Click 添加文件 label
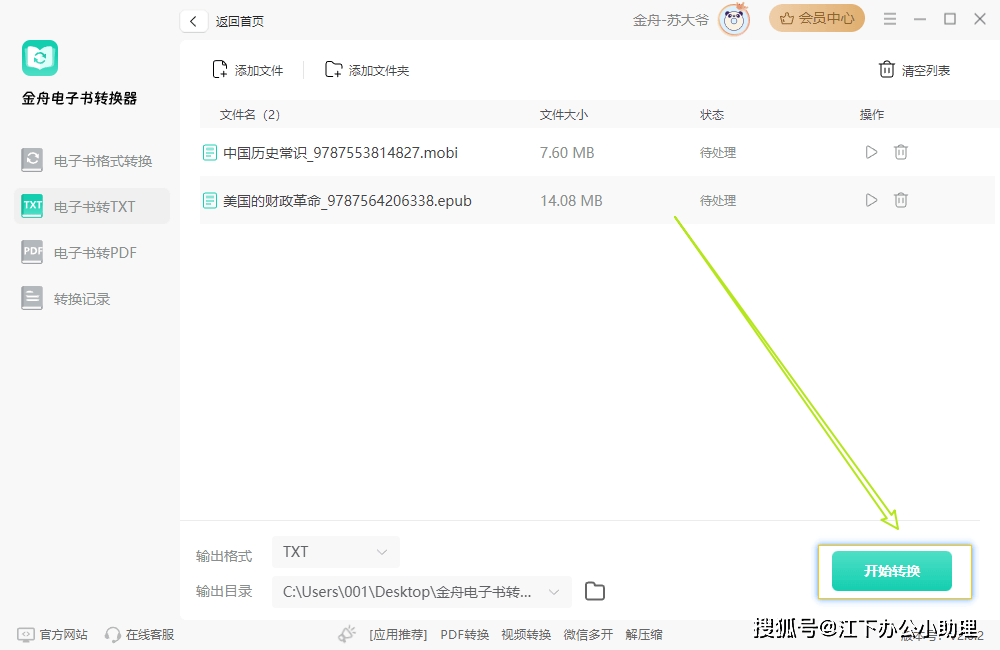This screenshot has height=650, width=1000. point(259,70)
